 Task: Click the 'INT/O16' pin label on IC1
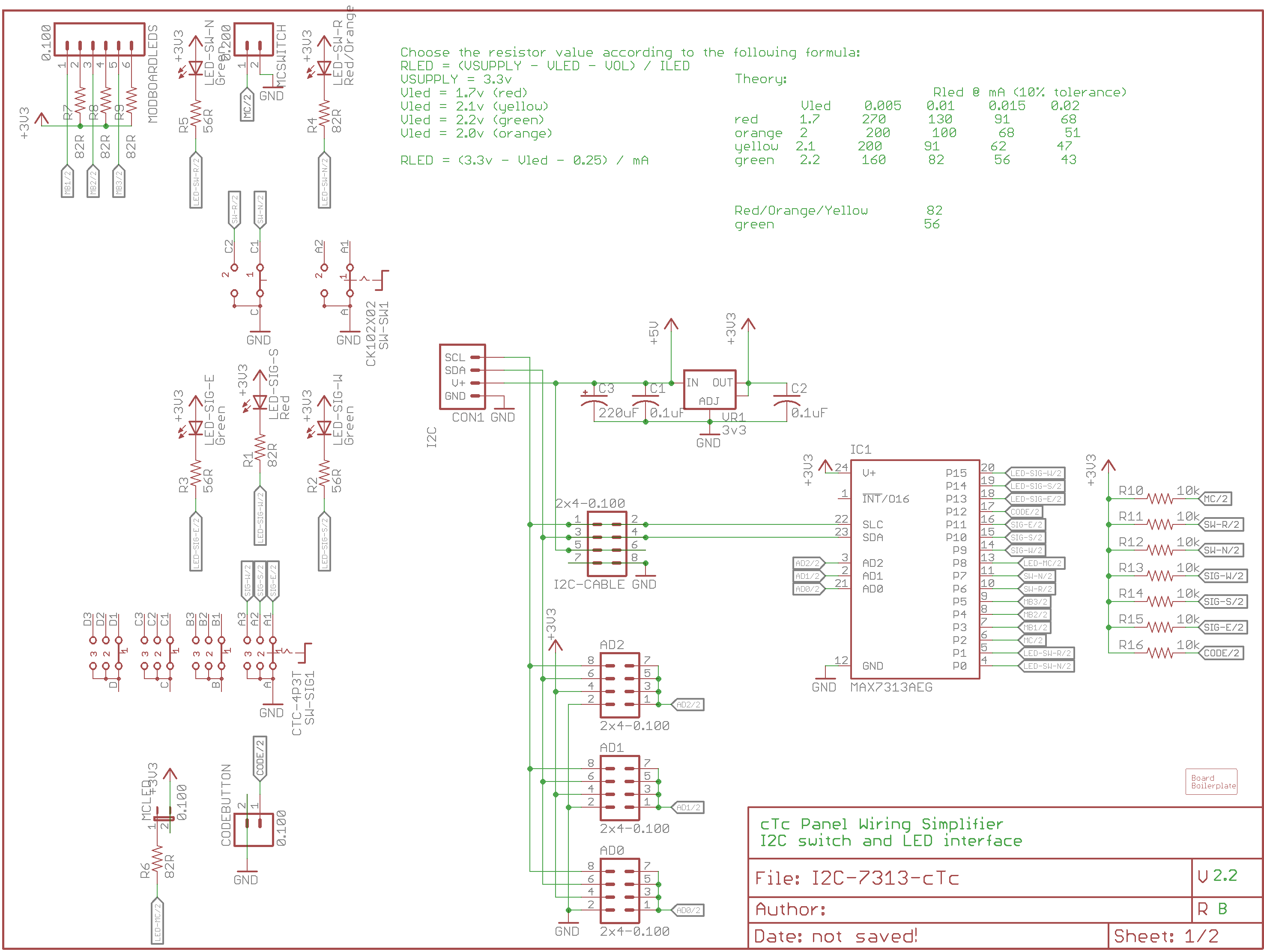coord(886,498)
